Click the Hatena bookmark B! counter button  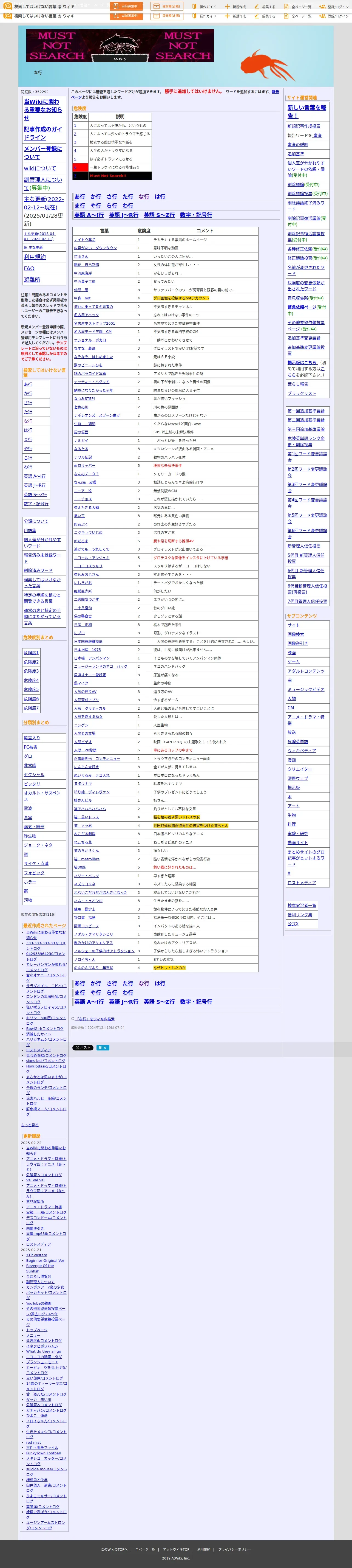[103, 1047]
